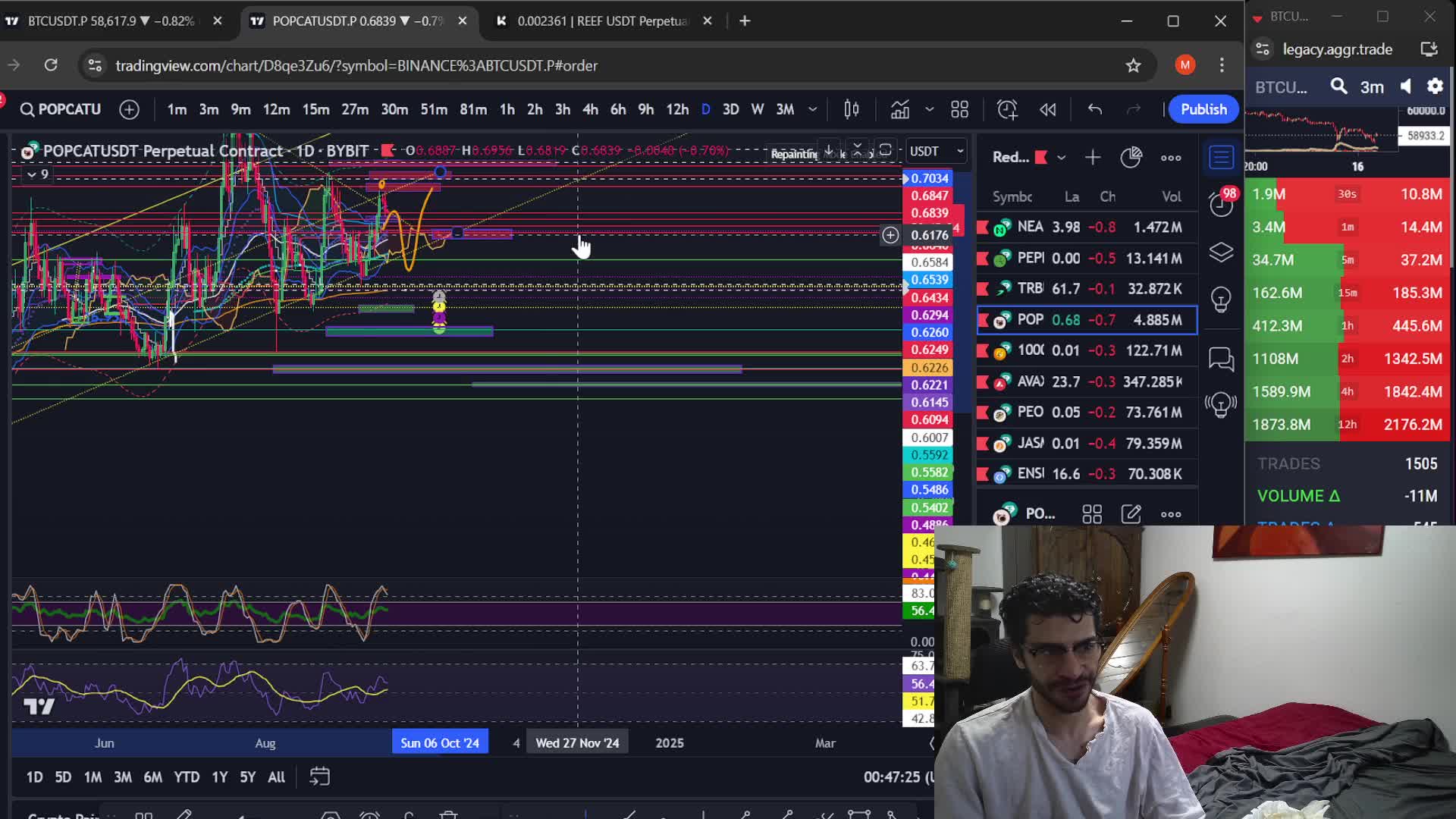This screenshot has height=819, width=1456.
Task: Open the edit note pencil icon in details
Action: tap(1131, 514)
